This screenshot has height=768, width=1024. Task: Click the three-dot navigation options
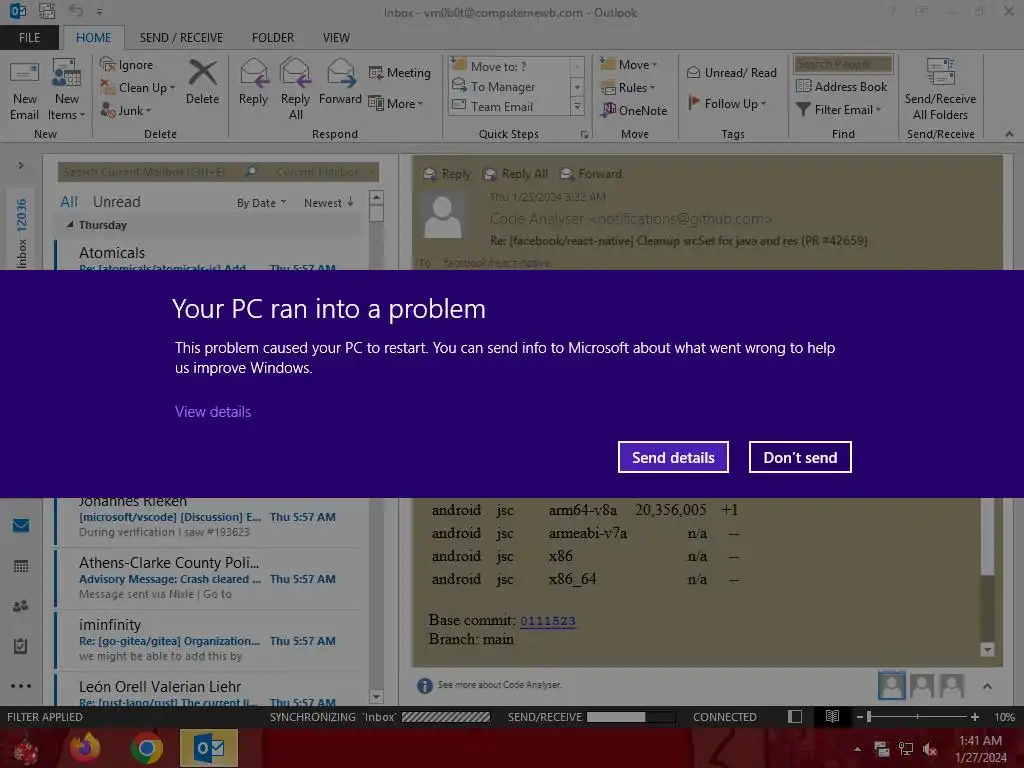pyautogui.click(x=21, y=686)
